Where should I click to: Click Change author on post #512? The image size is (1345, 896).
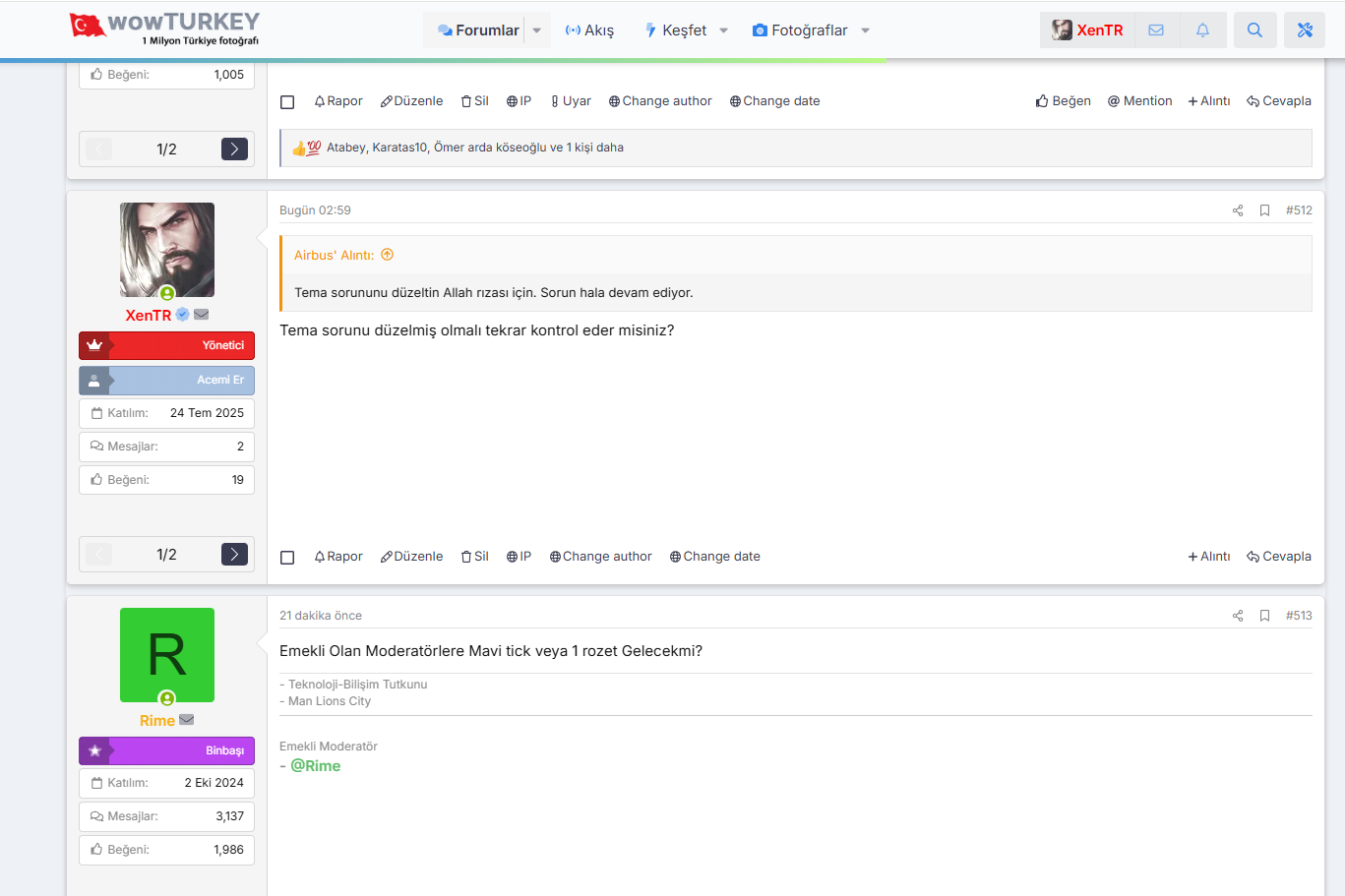600,557
